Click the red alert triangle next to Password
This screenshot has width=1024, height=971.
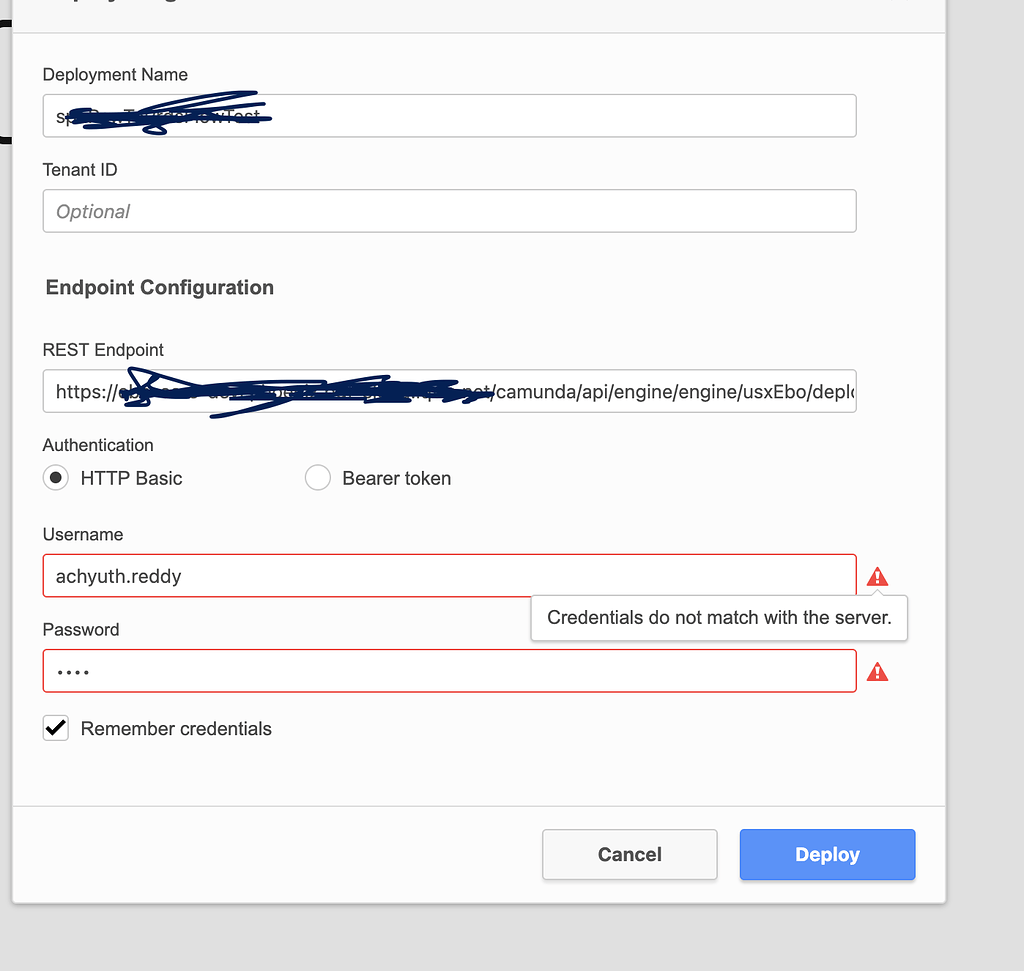877,671
